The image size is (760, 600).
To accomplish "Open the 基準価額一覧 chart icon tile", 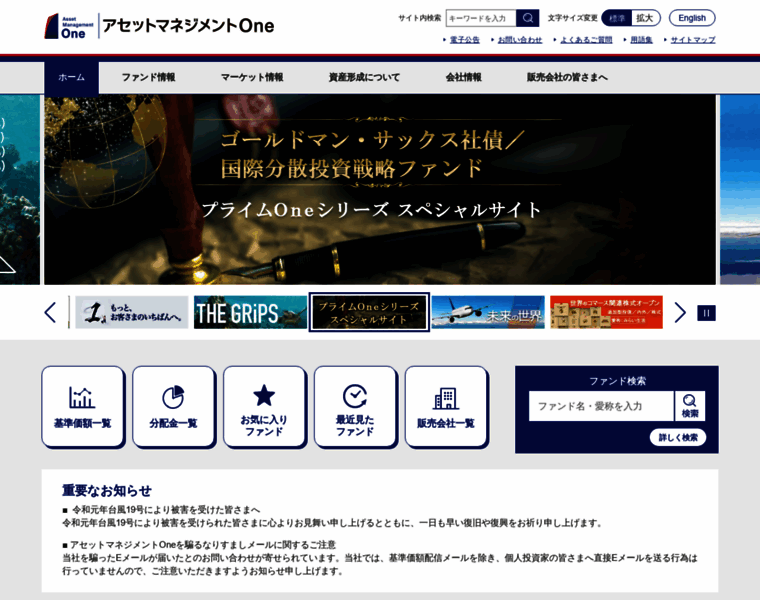I will (83, 407).
